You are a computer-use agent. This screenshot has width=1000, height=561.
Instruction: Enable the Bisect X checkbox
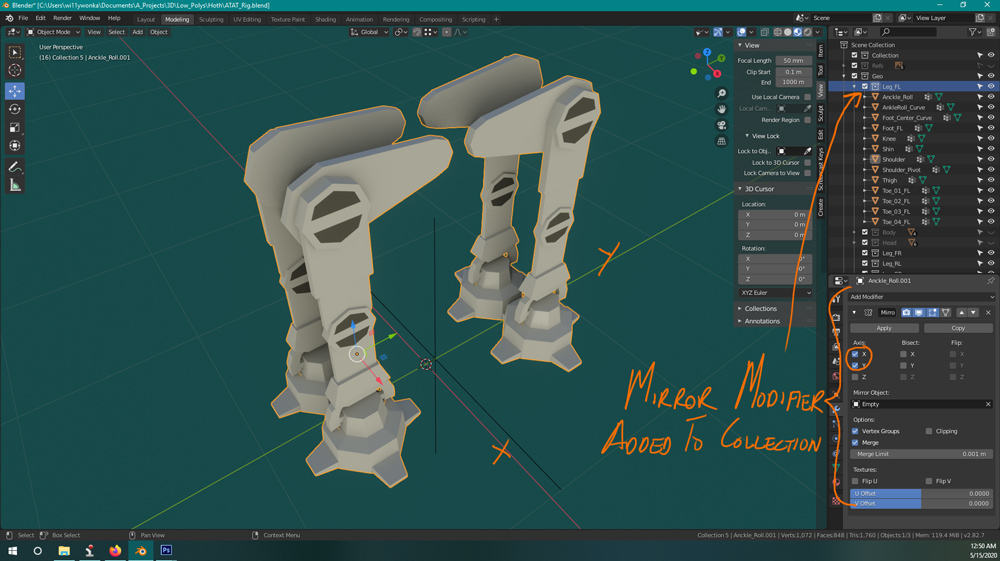click(x=903, y=354)
